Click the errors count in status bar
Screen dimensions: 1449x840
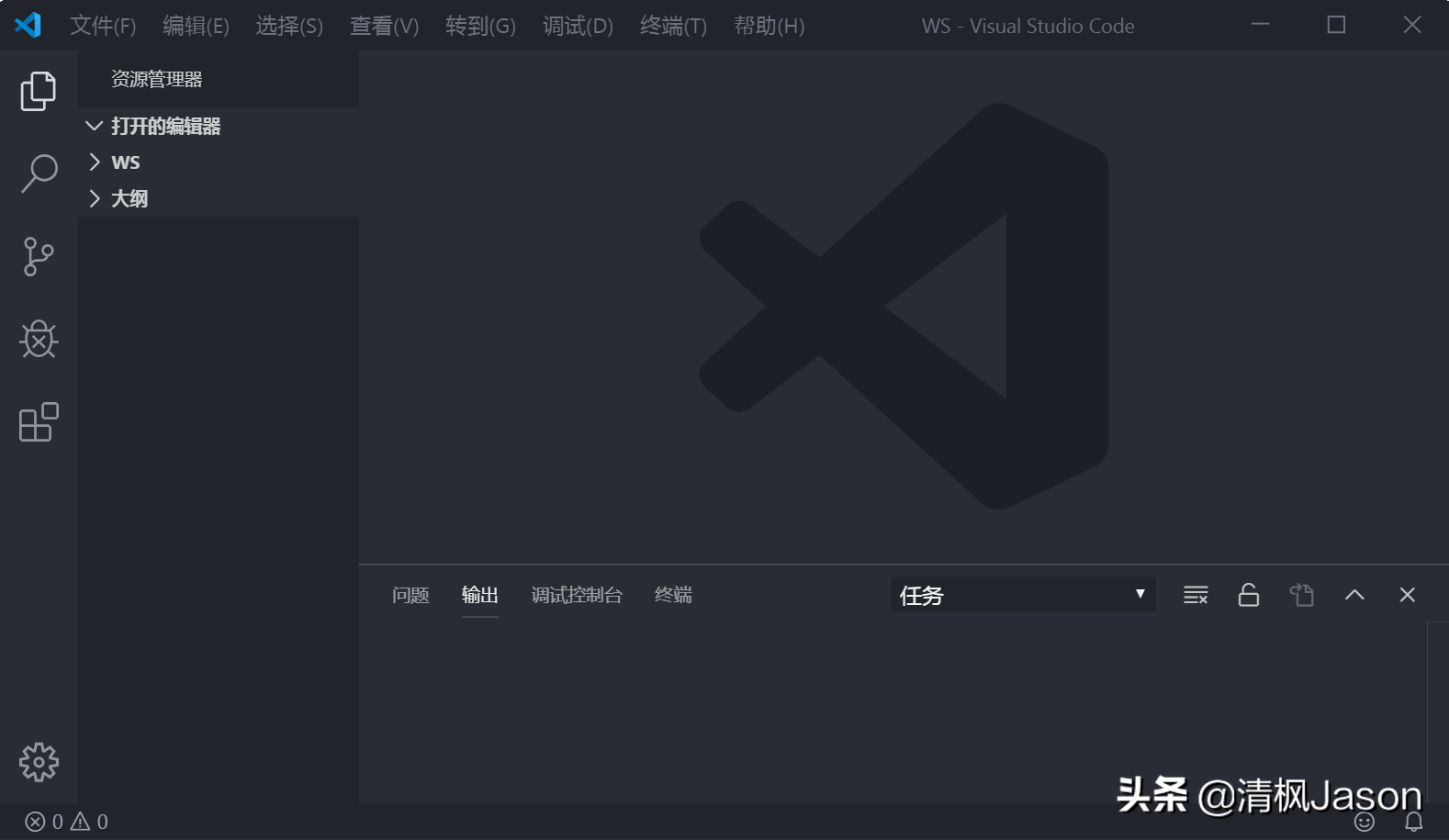pyautogui.click(x=44, y=822)
